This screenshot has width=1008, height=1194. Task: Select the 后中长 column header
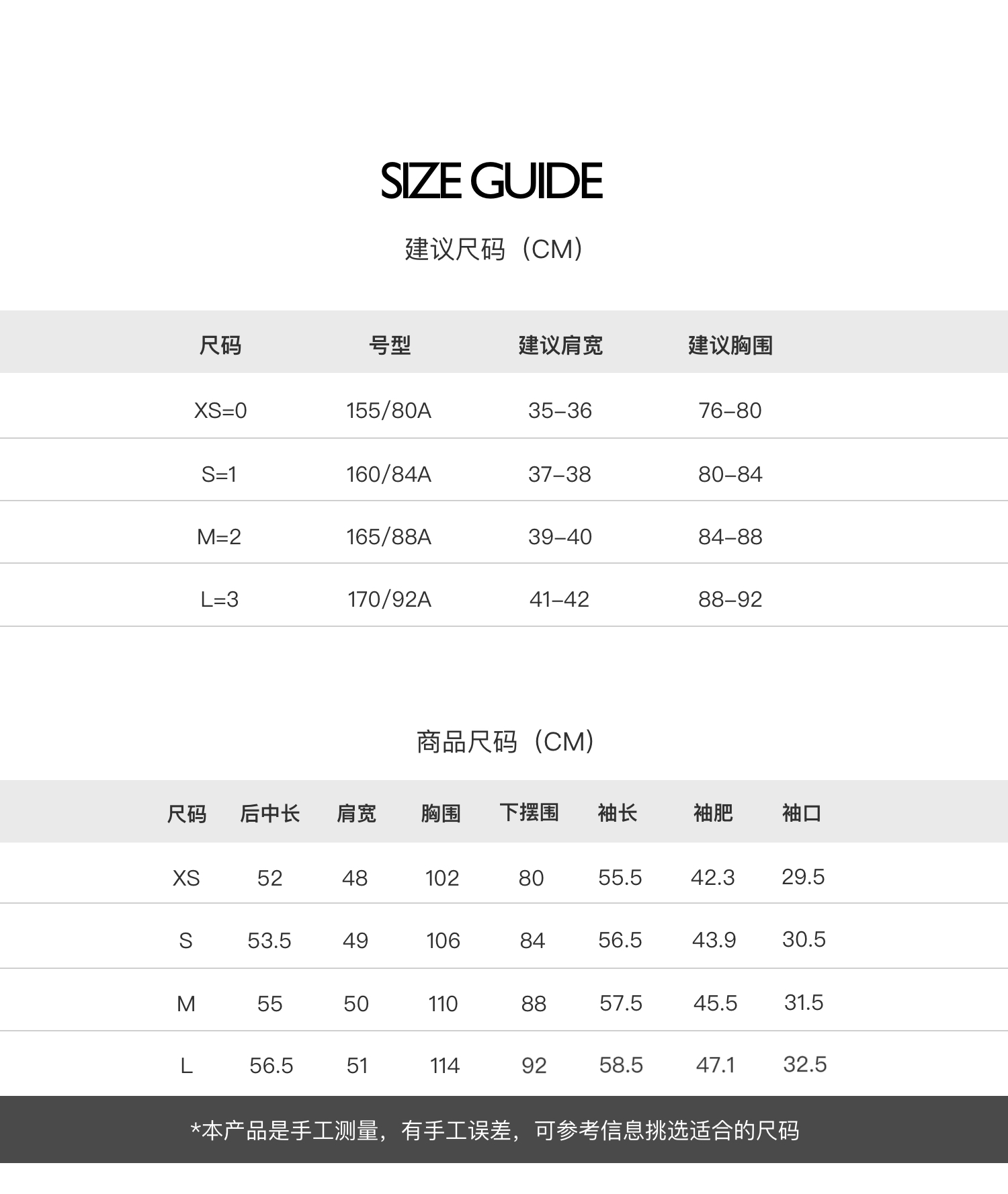point(269,814)
